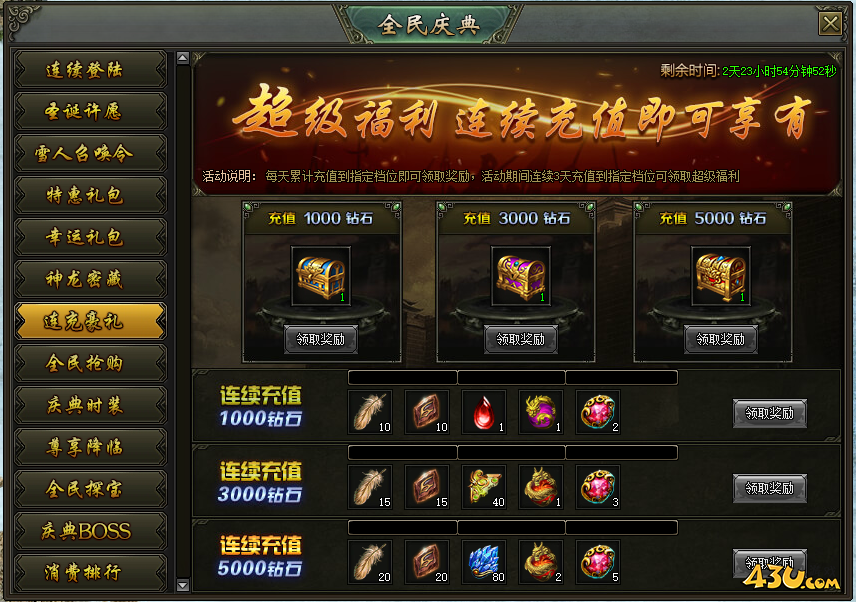Click 领取奖励 for 连续充值 3000钻石
Screen dimensions: 856x602
(770, 488)
